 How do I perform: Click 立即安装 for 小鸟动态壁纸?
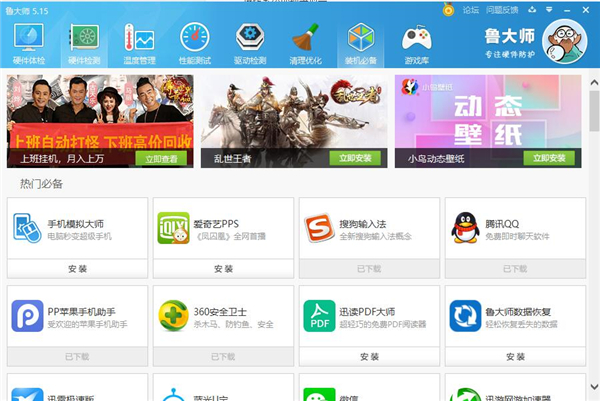[x=549, y=158]
